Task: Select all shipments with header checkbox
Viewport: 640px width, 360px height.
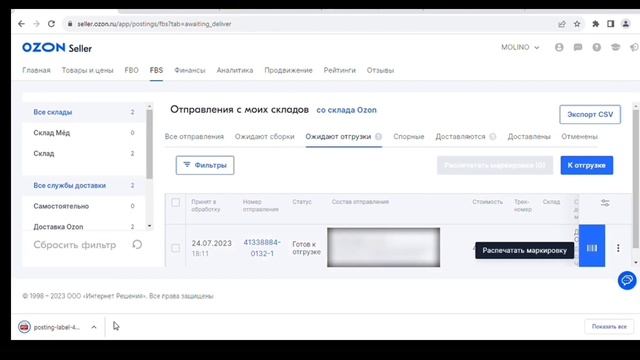Action: (176, 202)
